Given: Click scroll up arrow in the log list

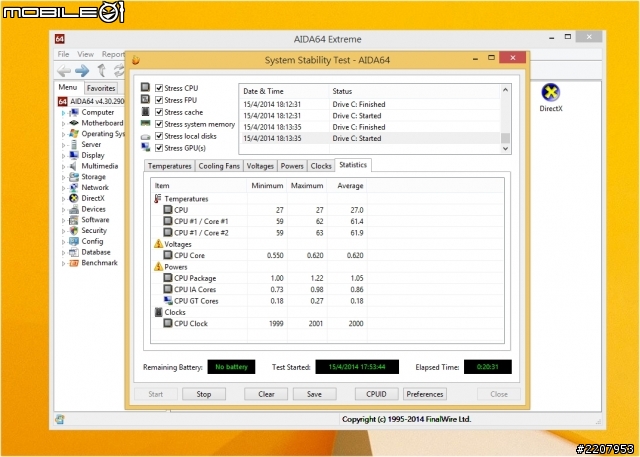Looking at the screenshot, I should (505, 90).
